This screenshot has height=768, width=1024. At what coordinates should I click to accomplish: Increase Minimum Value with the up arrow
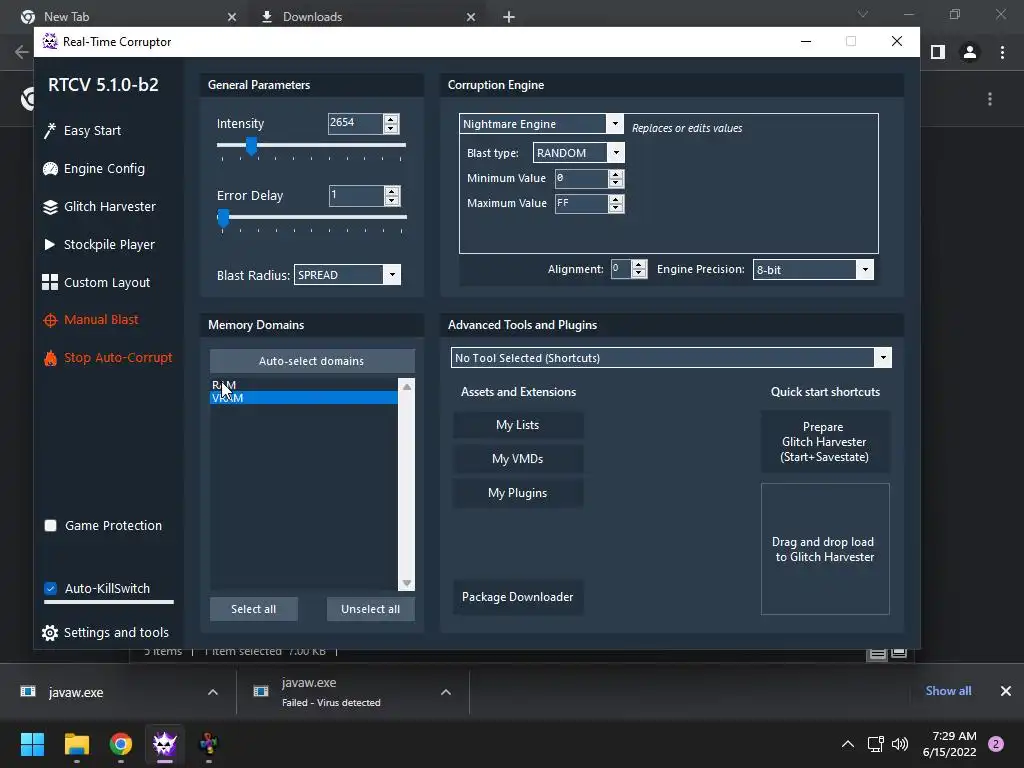point(616,174)
